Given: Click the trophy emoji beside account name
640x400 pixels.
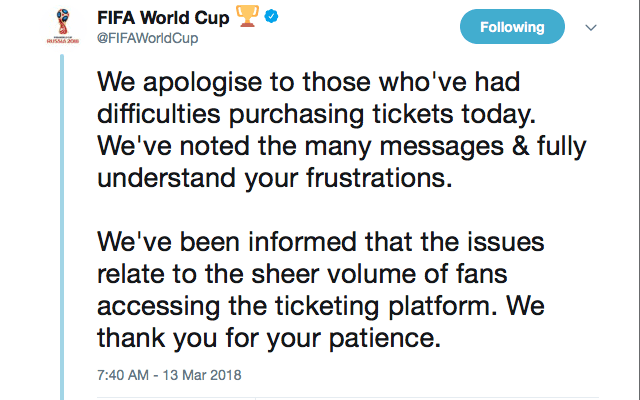Looking at the screenshot, I should pos(248,16).
